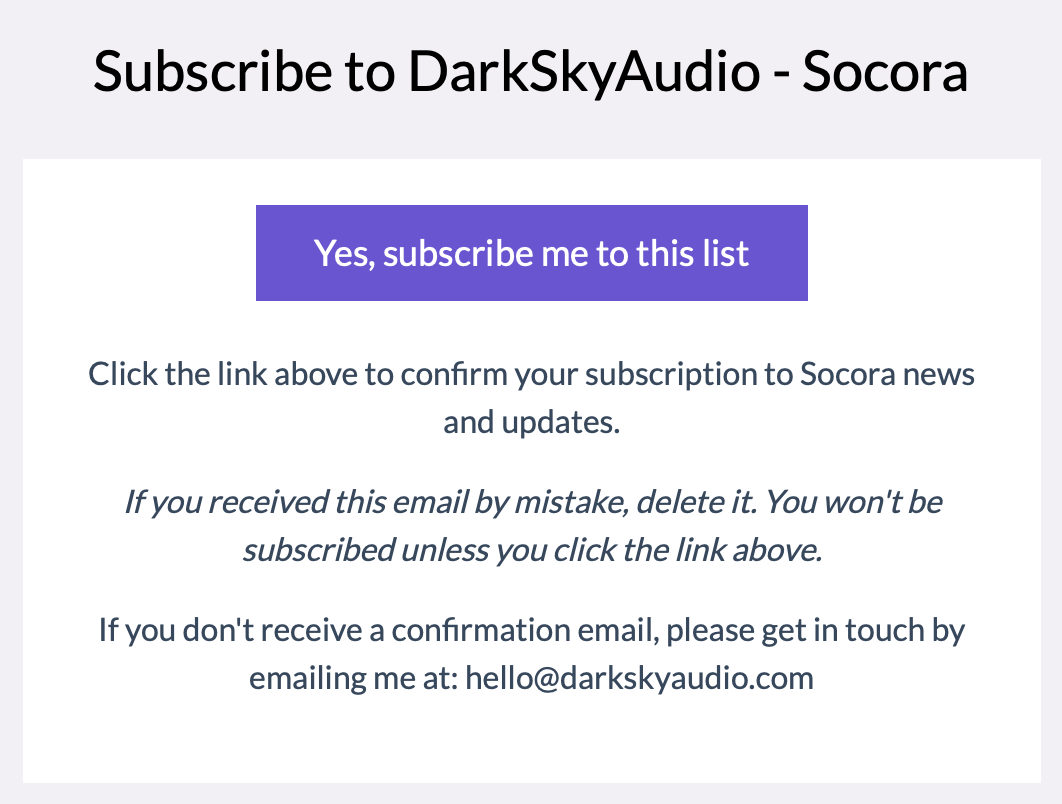Click the italic "If you received this email" line

coord(533,503)
